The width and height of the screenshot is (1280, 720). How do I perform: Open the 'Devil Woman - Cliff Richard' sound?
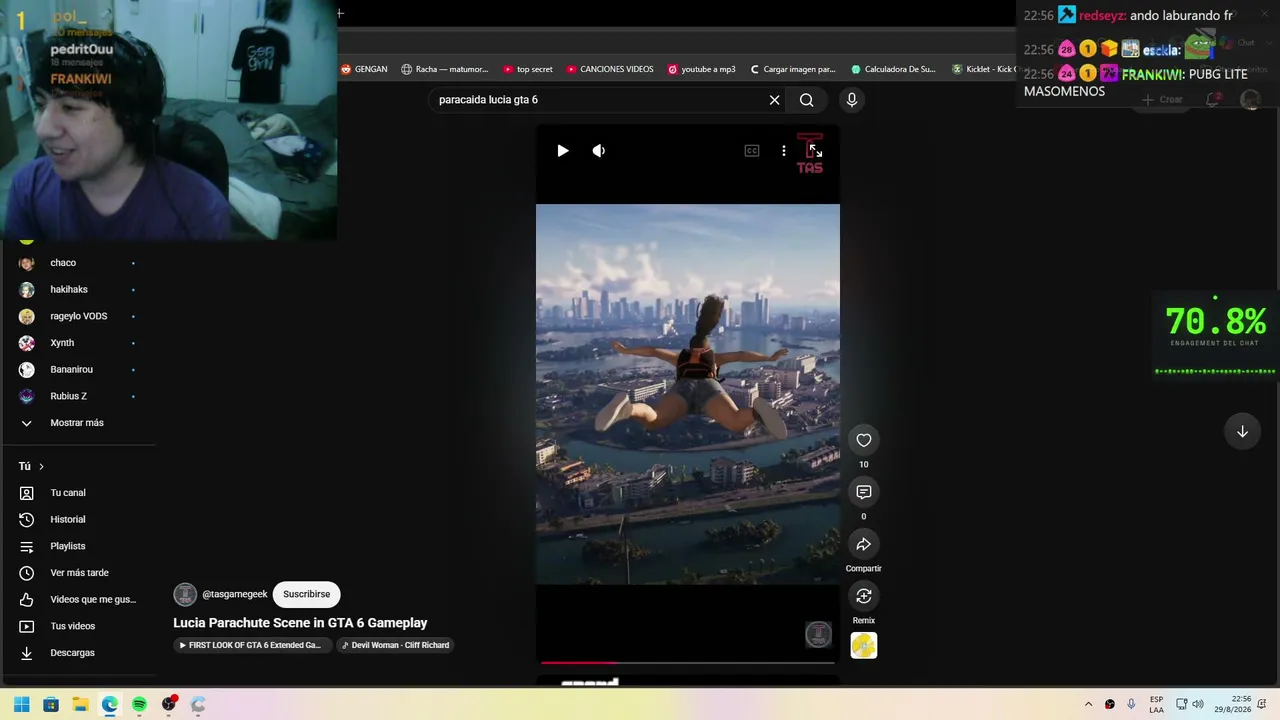(396, 645)
